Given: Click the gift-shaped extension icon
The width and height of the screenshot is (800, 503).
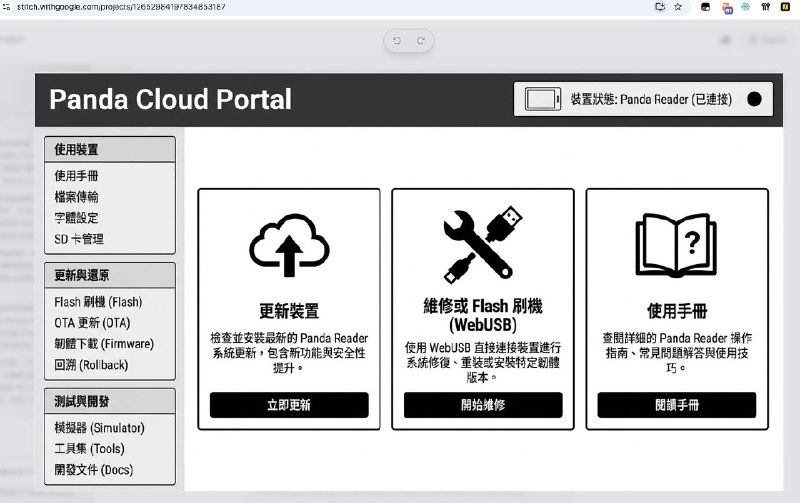Looking at the screenshot, I should [x=765, y=7].
